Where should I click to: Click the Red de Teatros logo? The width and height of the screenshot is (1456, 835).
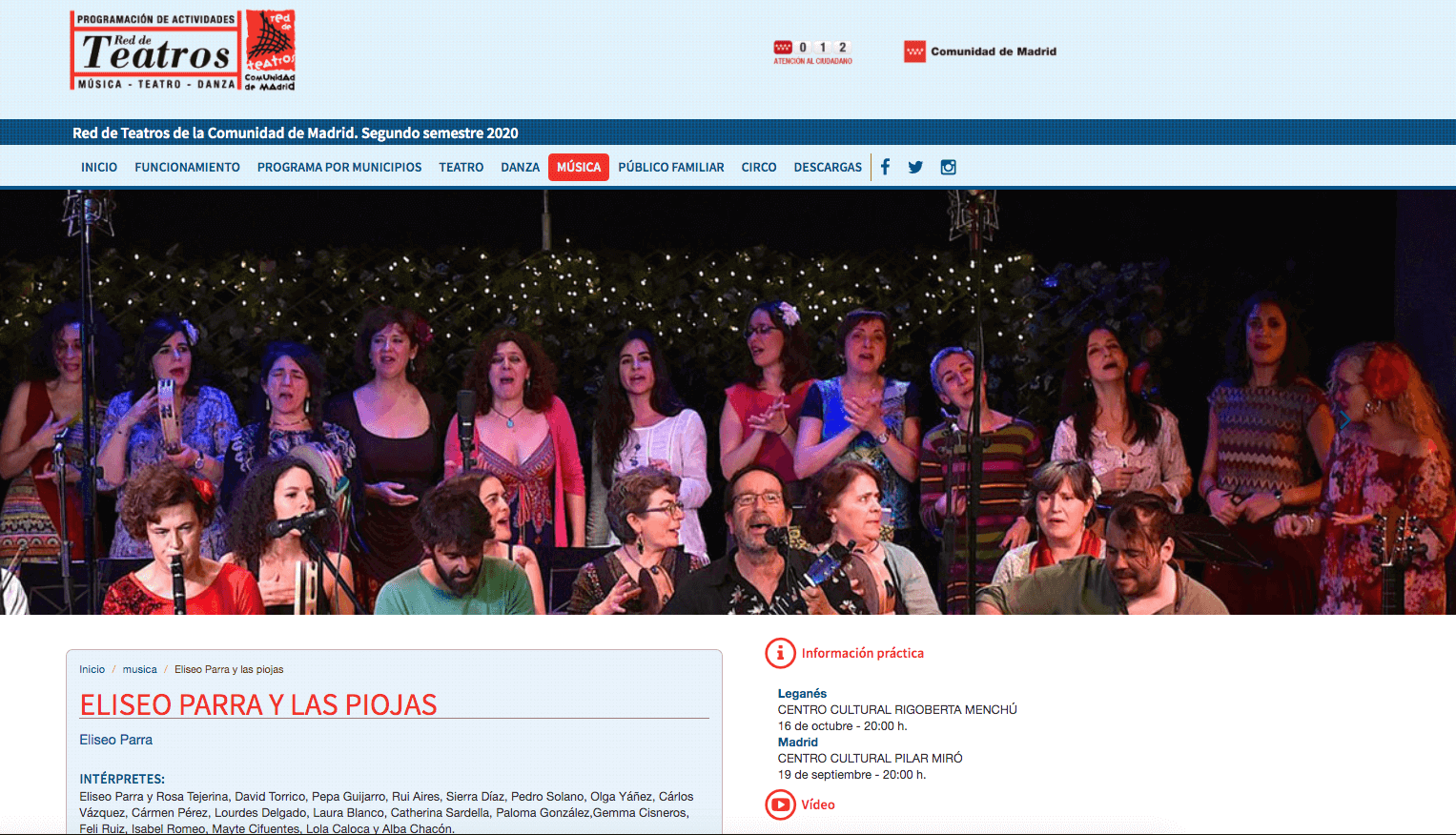183,51
